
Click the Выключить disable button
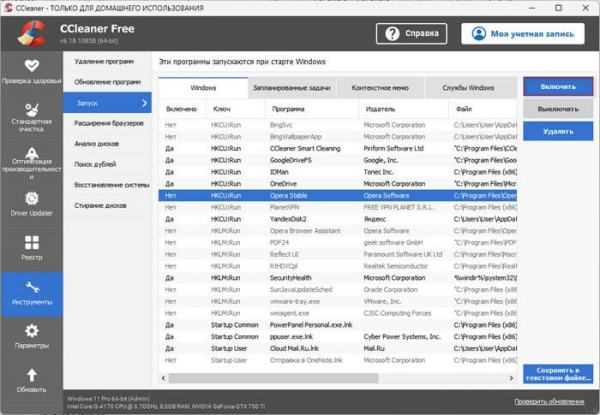tap(558, 109)
